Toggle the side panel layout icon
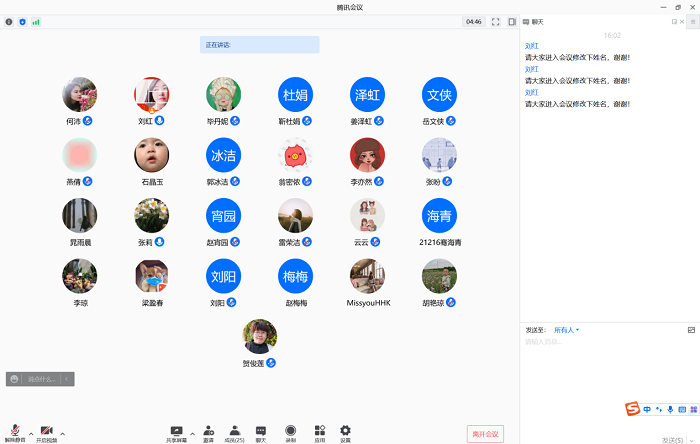This screenshot has width=700, height=444. [512, 21]
